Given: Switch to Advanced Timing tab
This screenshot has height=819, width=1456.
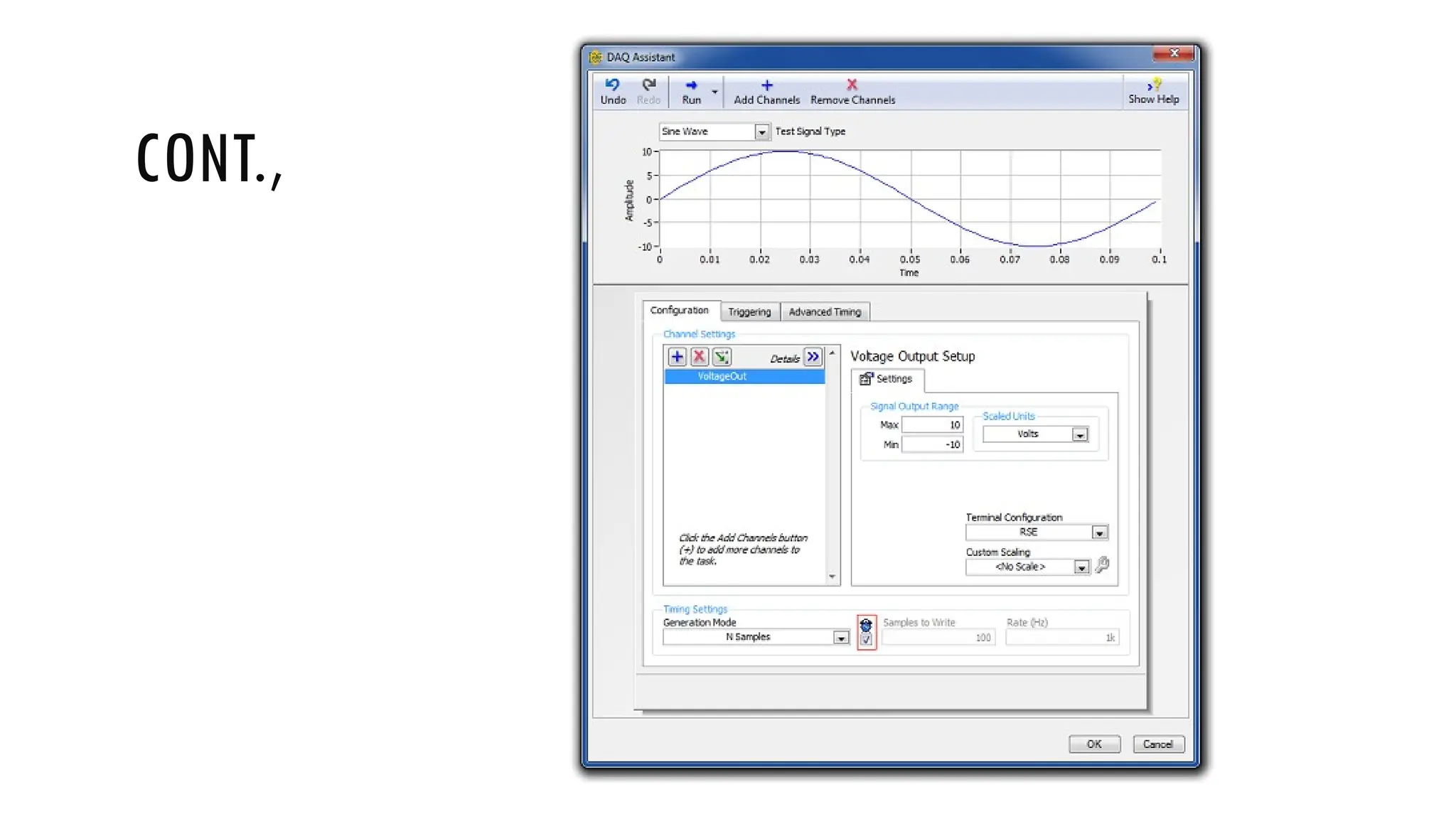Looking at the screenshot, I should click(x=825, y=312).
